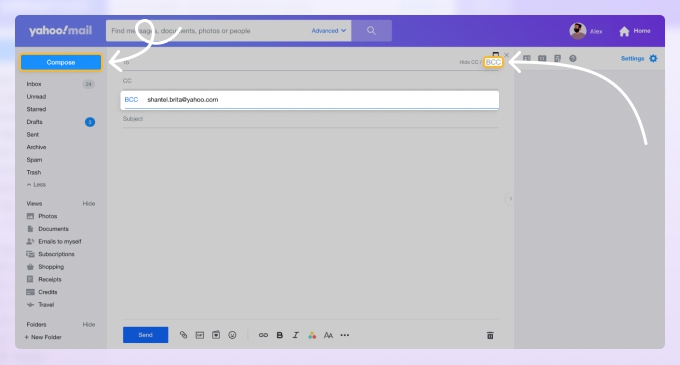Click the search magnifier button
The width and height of the screenshot is (680, 365).
371,31
